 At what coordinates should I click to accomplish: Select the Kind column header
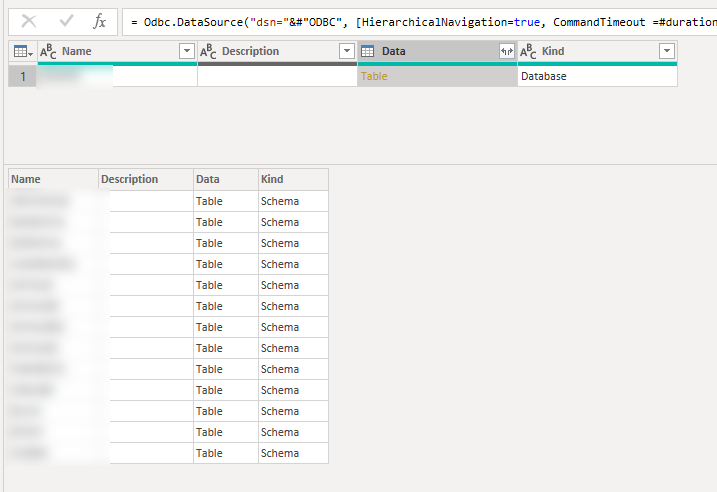pos(597,51)
